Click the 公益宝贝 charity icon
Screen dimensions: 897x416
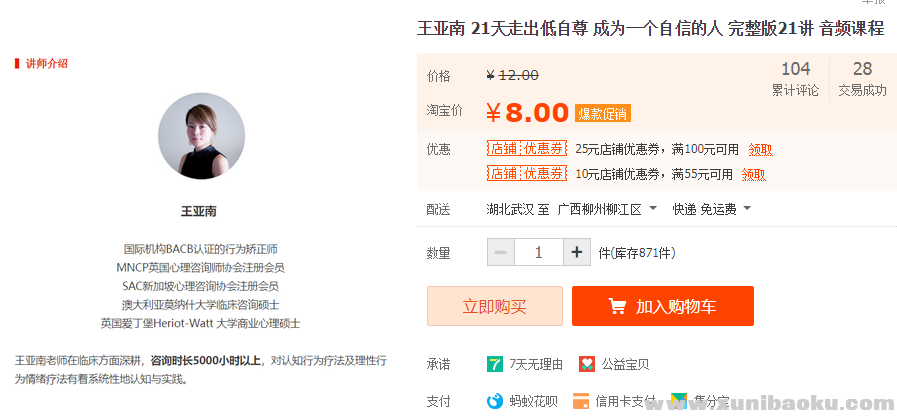(x=587, y=364)
